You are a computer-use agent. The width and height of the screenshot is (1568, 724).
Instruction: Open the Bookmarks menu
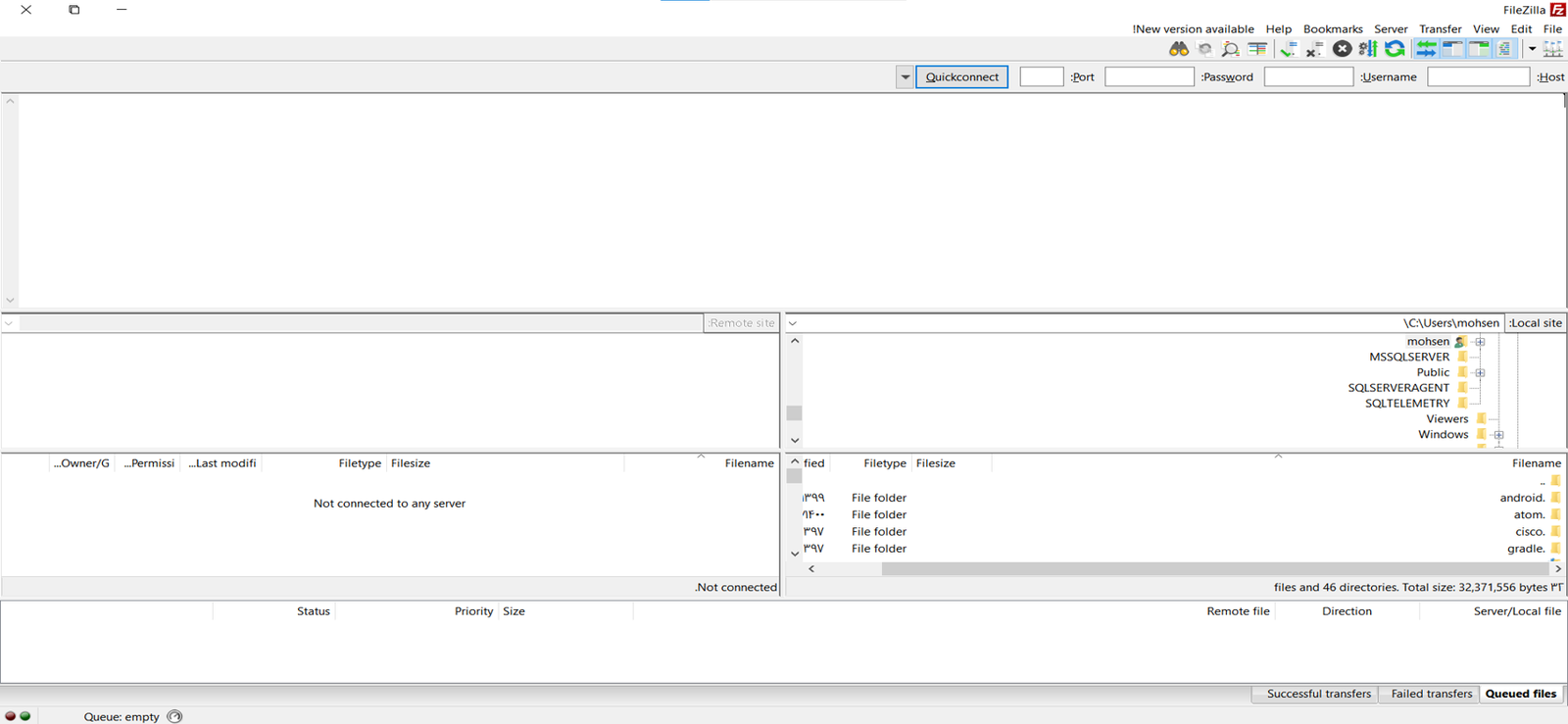tap(1333, 29)
